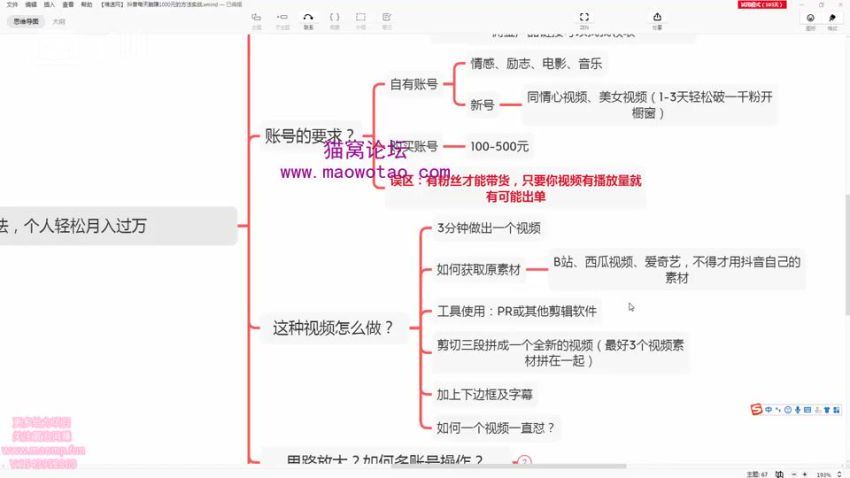Select topic 如何获取原素材
The image size is (850, 478).
pyautogui.click(x=478, y=269)
